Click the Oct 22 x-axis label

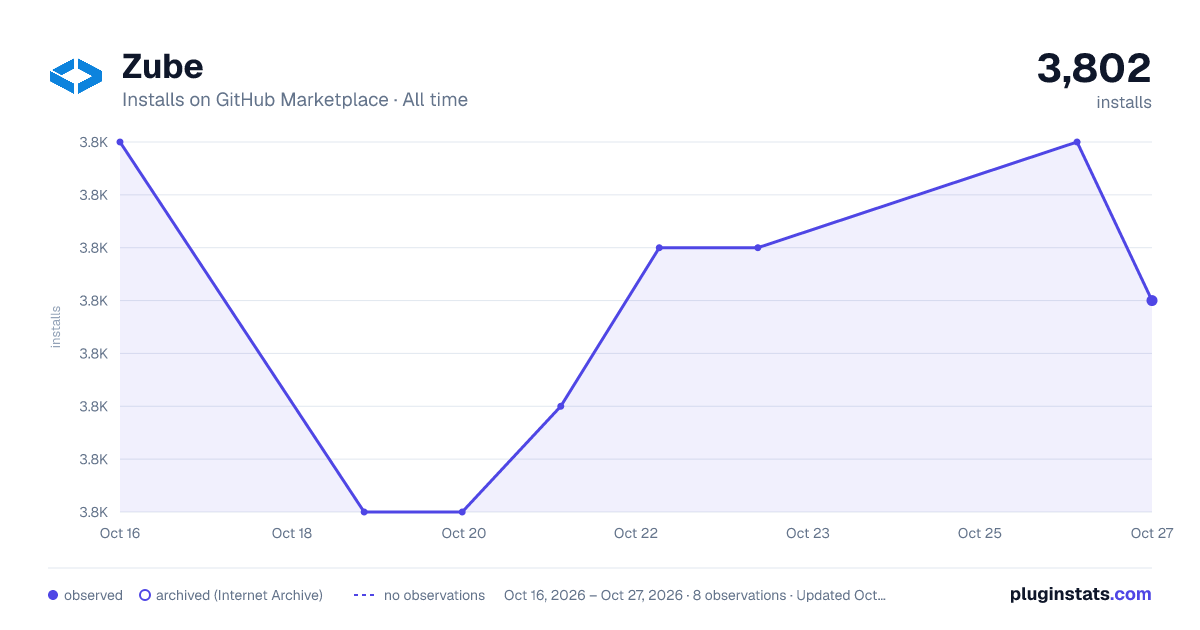636,533
